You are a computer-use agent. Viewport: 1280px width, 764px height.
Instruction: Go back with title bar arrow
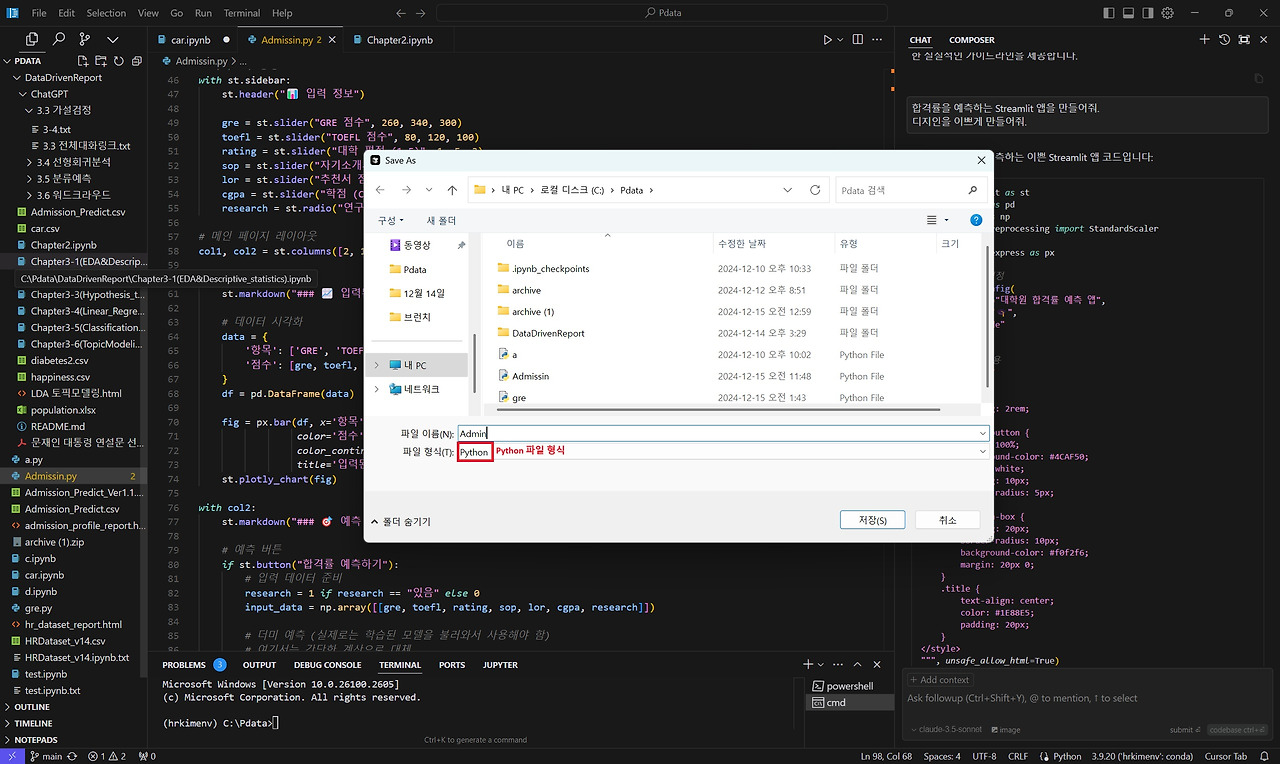click(401, 13)
